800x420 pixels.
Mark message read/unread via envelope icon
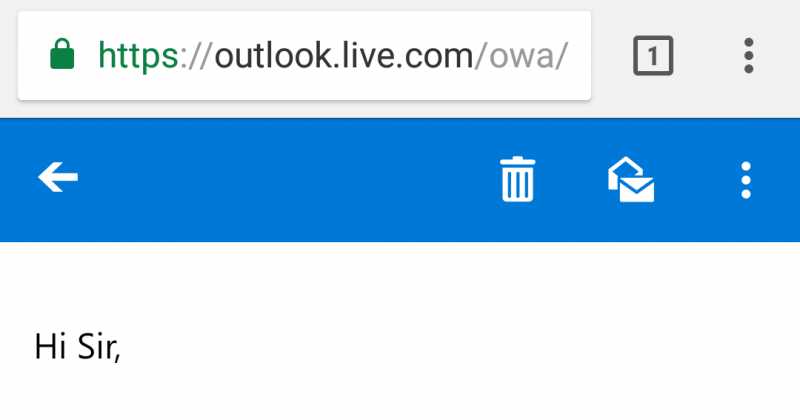[x=631, y=180]
